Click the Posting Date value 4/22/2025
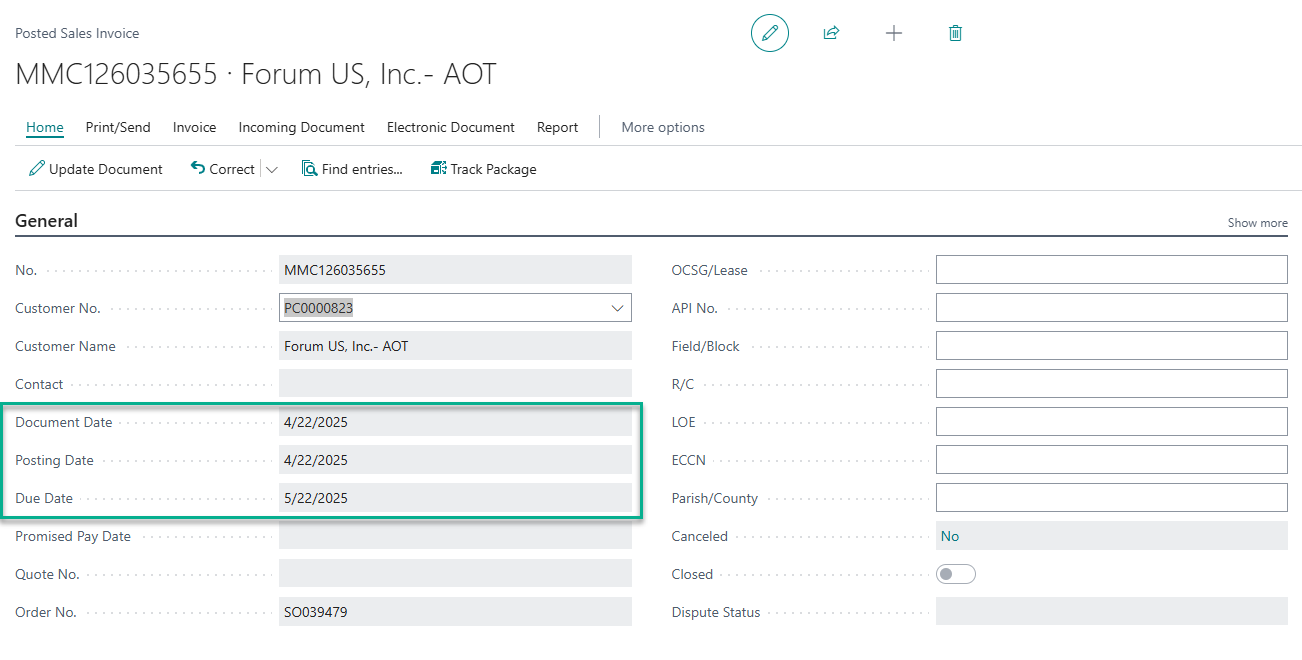This screenshot has width=1302, height=660. [x=455, y=460]
